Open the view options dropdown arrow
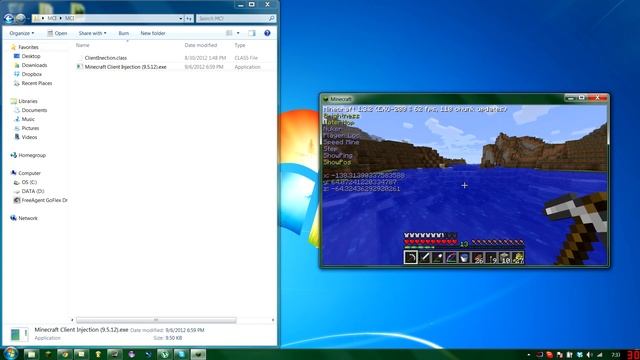 238,33
